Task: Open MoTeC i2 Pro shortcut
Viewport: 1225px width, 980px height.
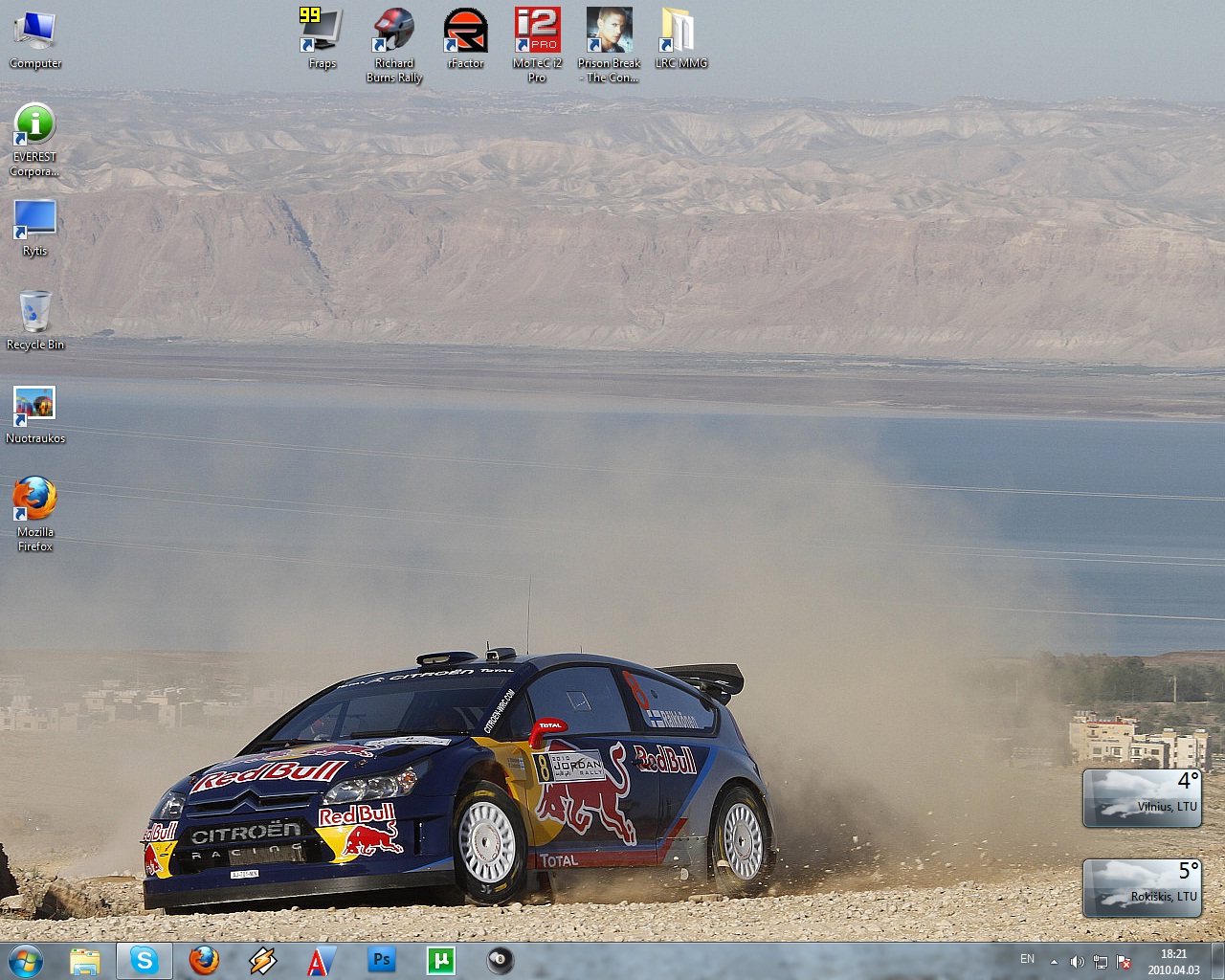Action: 537,45
